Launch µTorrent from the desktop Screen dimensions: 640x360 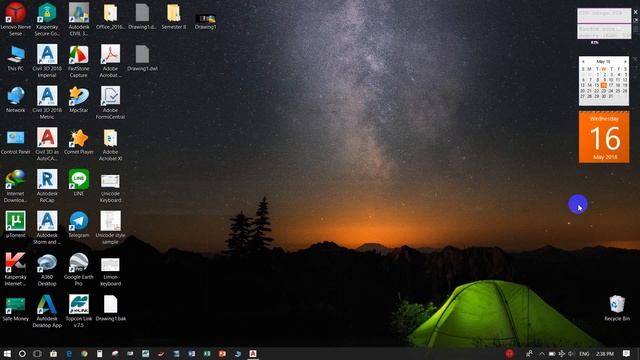[x=16, y=224]
